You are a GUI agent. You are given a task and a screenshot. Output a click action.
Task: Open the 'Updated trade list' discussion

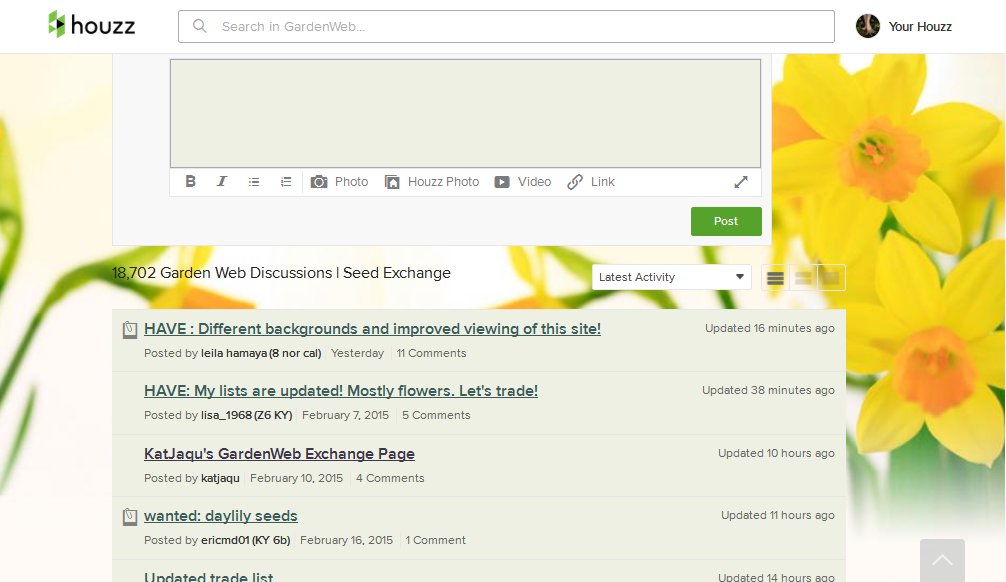[209, 576]
